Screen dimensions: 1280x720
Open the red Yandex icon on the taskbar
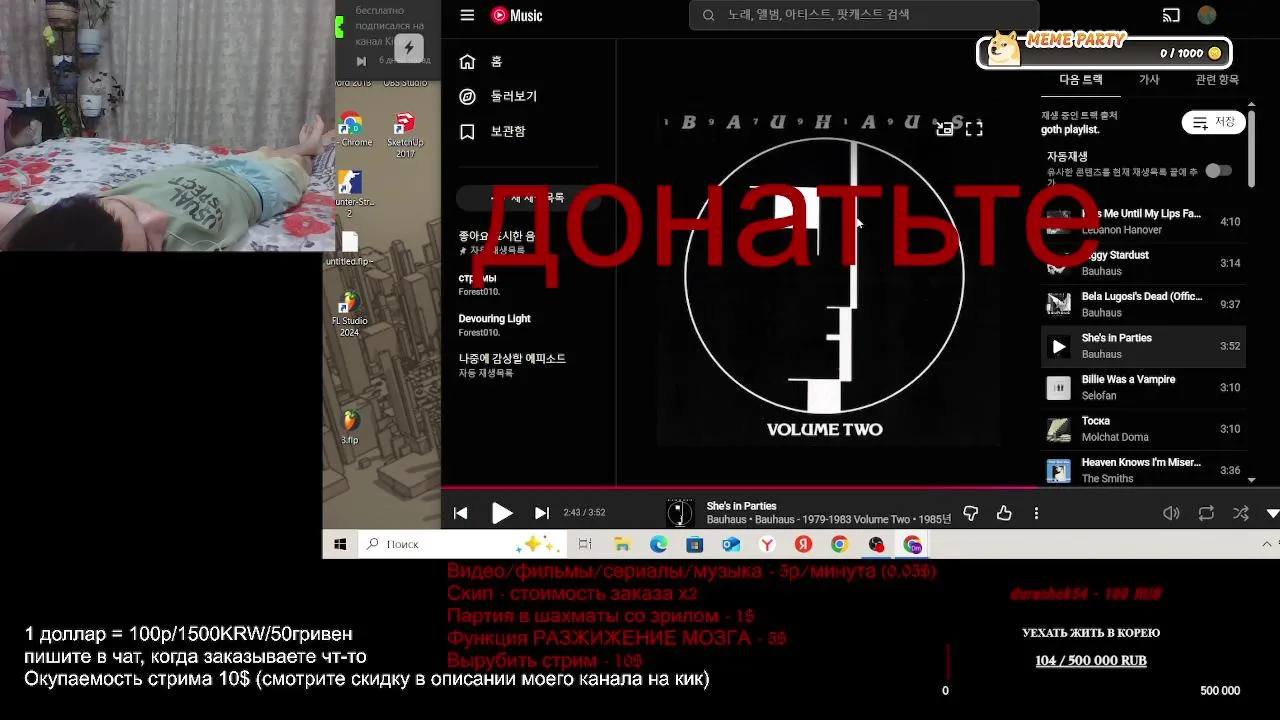click(803, 544)
